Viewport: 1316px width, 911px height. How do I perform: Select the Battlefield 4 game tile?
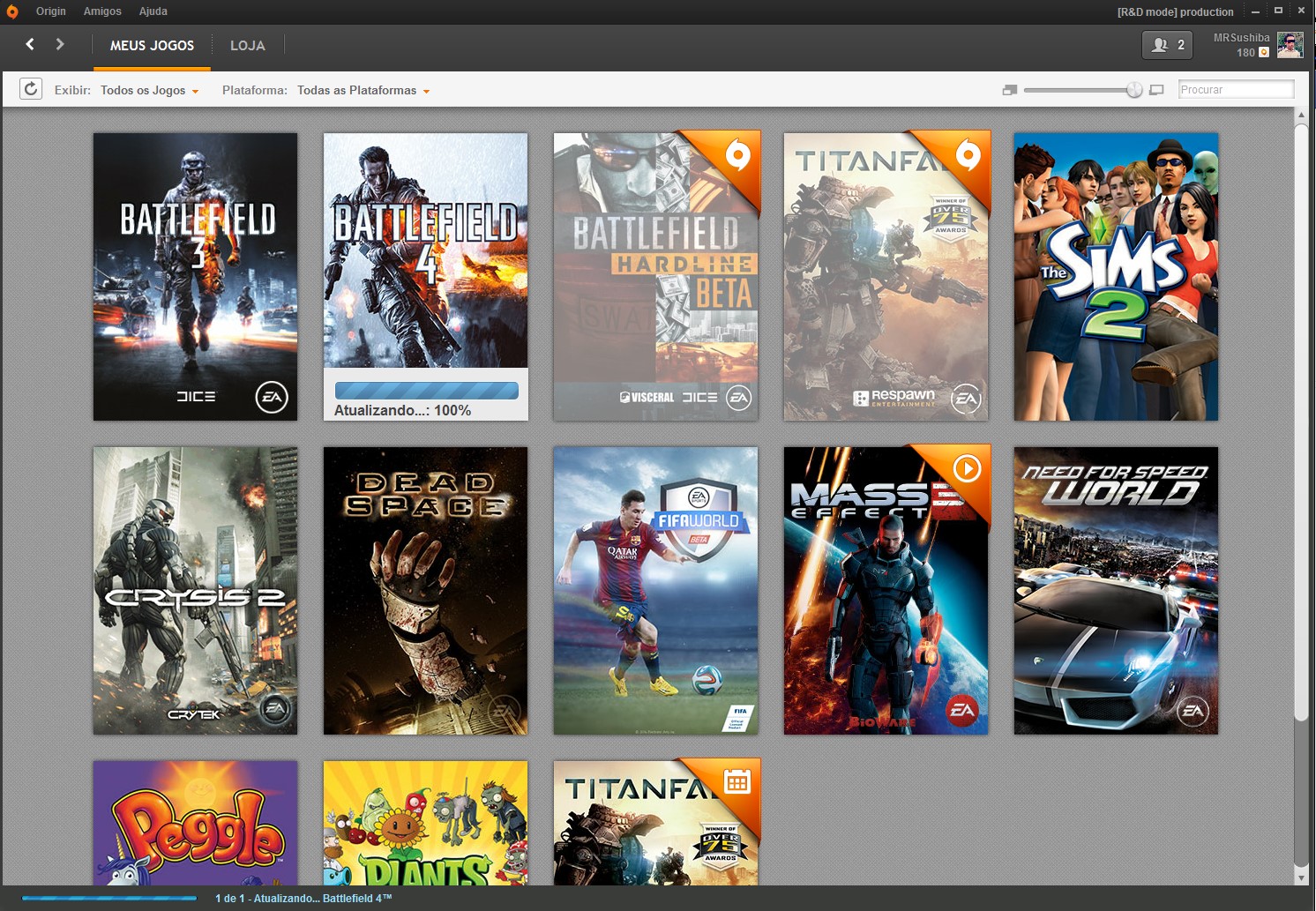426,277
